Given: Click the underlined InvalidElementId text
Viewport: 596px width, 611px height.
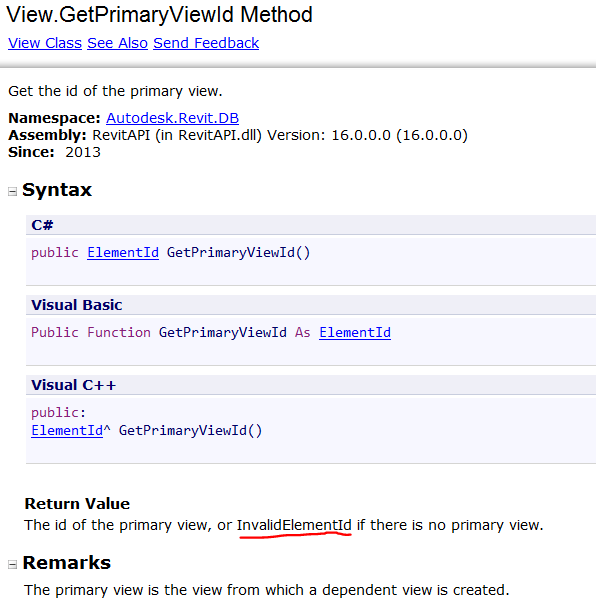Looking at the screenshot, I should [294, 525].
